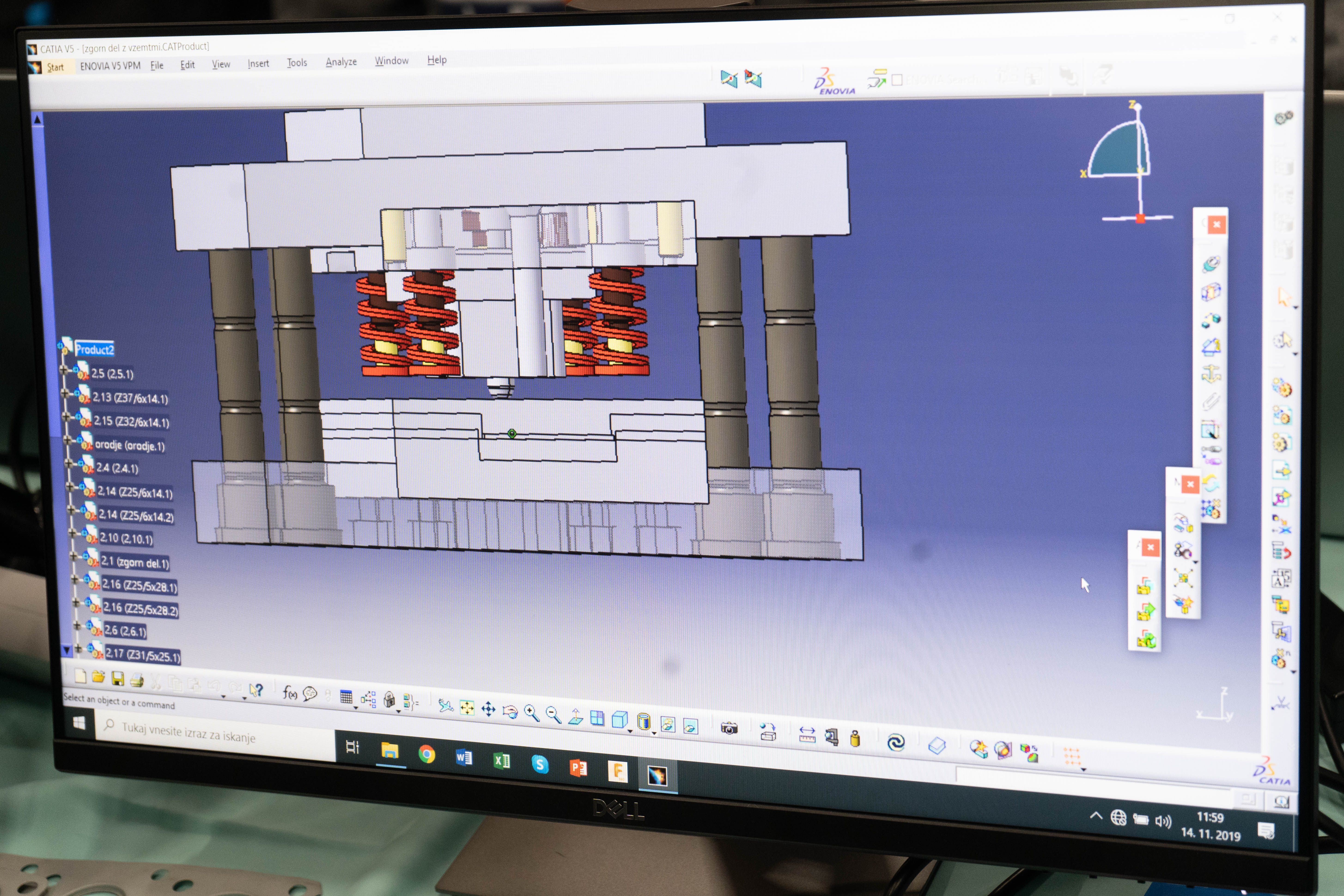
Task: Open the Measure Between ruler tool
Action: (x=807, y=734)
